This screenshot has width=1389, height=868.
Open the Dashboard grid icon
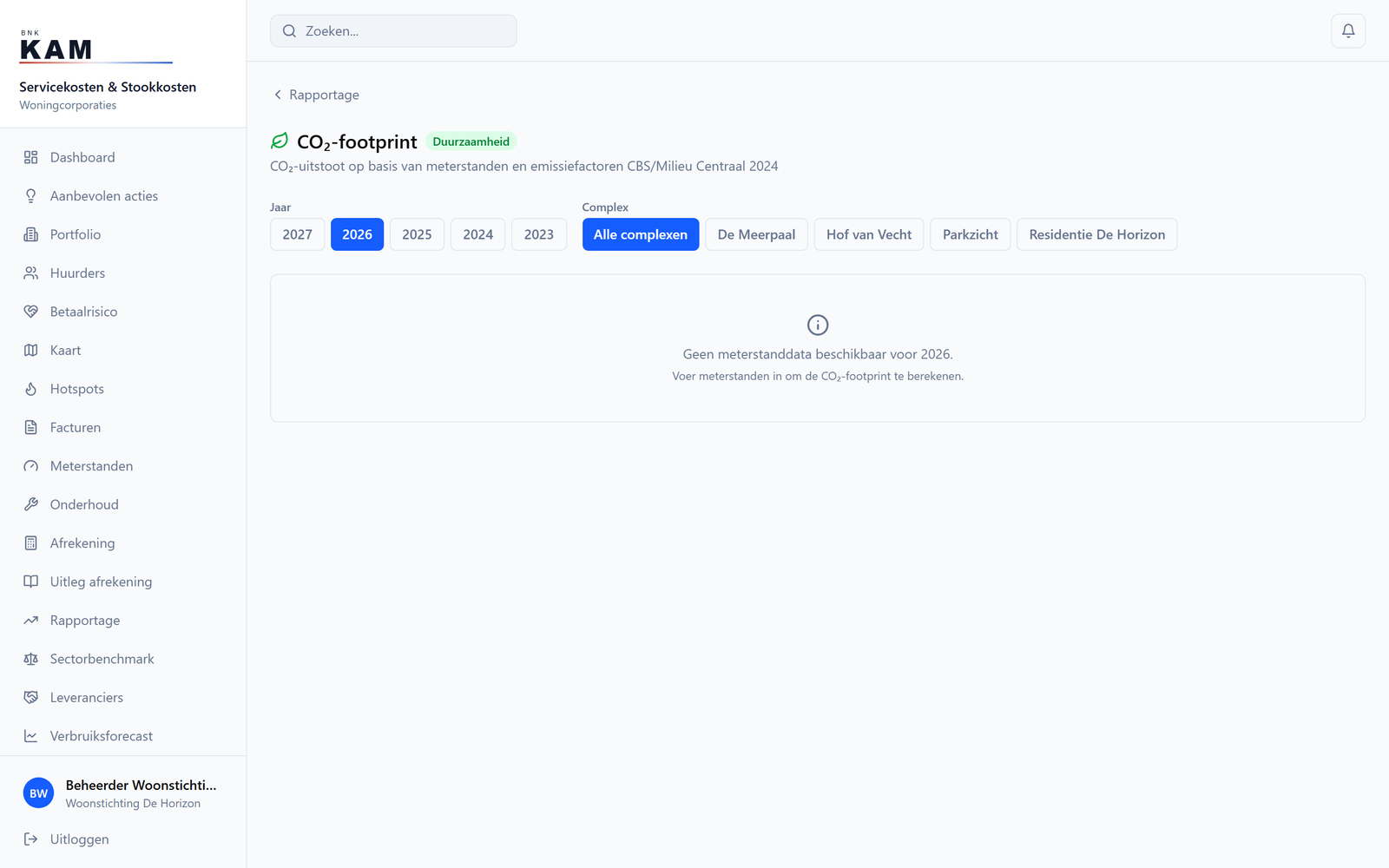point(31,157)
